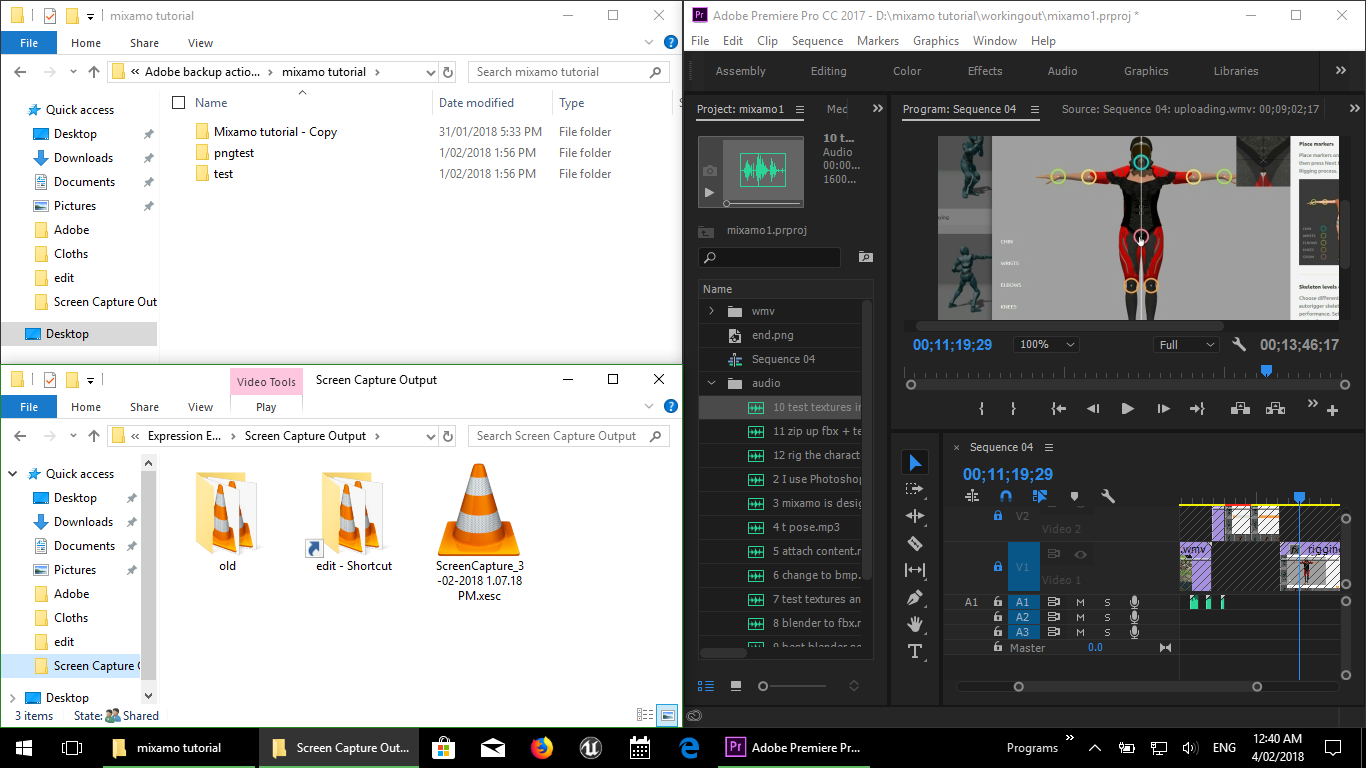
Task: Click Project panel thumbnail size slider
Action: coord(763,686)
